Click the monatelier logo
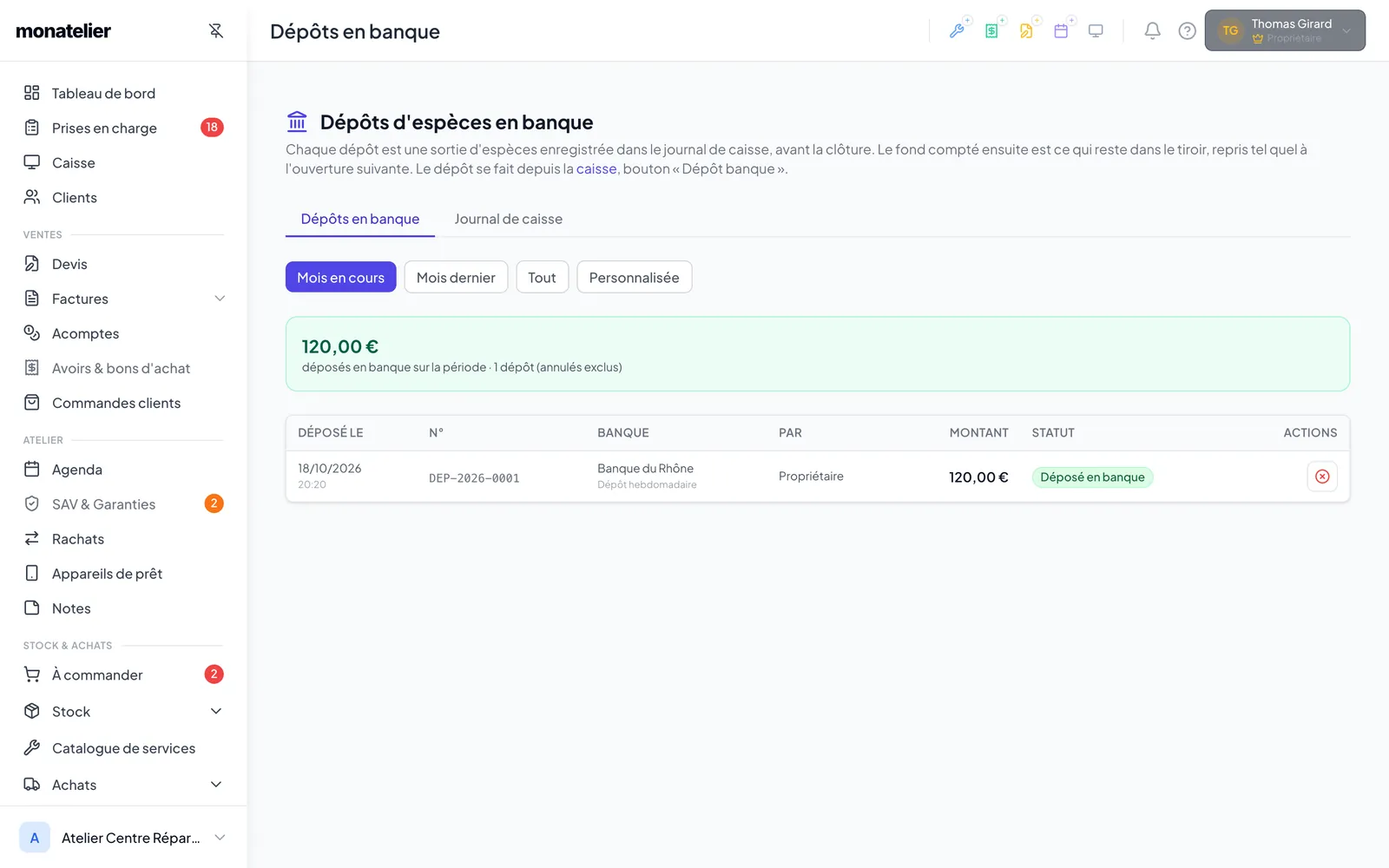 63,31
